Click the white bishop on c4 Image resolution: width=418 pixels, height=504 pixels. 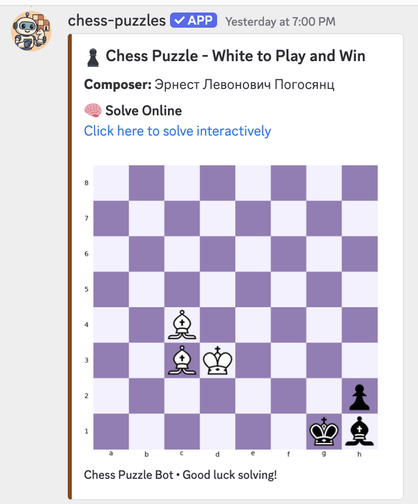click(182, 325)
